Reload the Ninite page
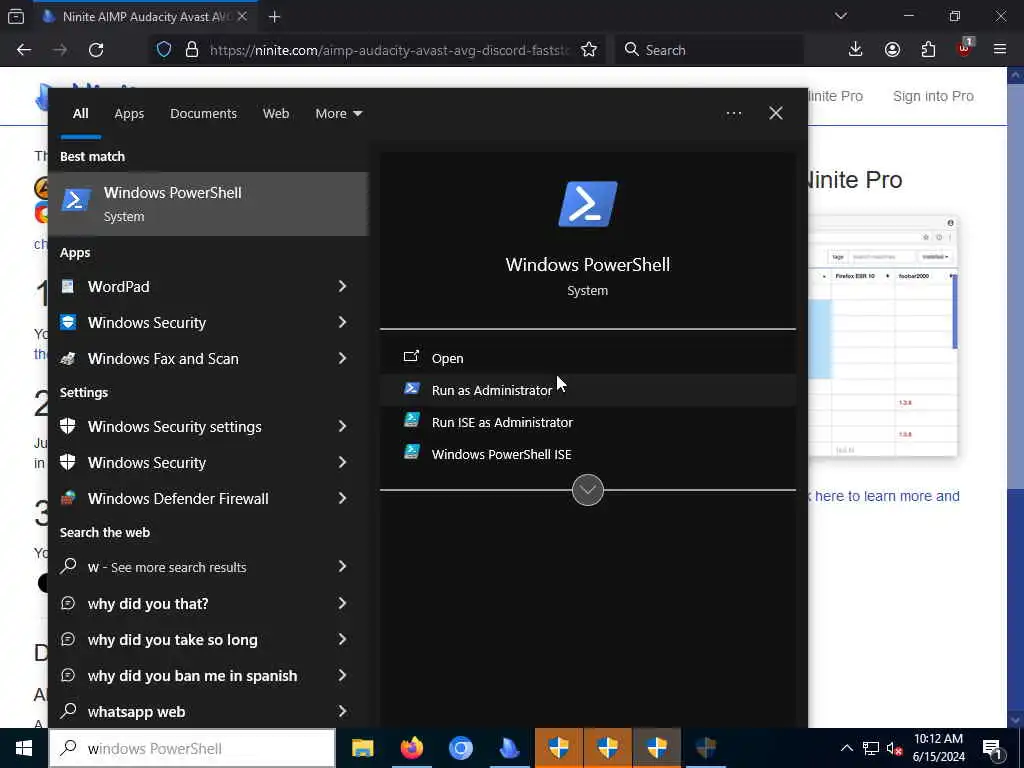 coord(96,50)
